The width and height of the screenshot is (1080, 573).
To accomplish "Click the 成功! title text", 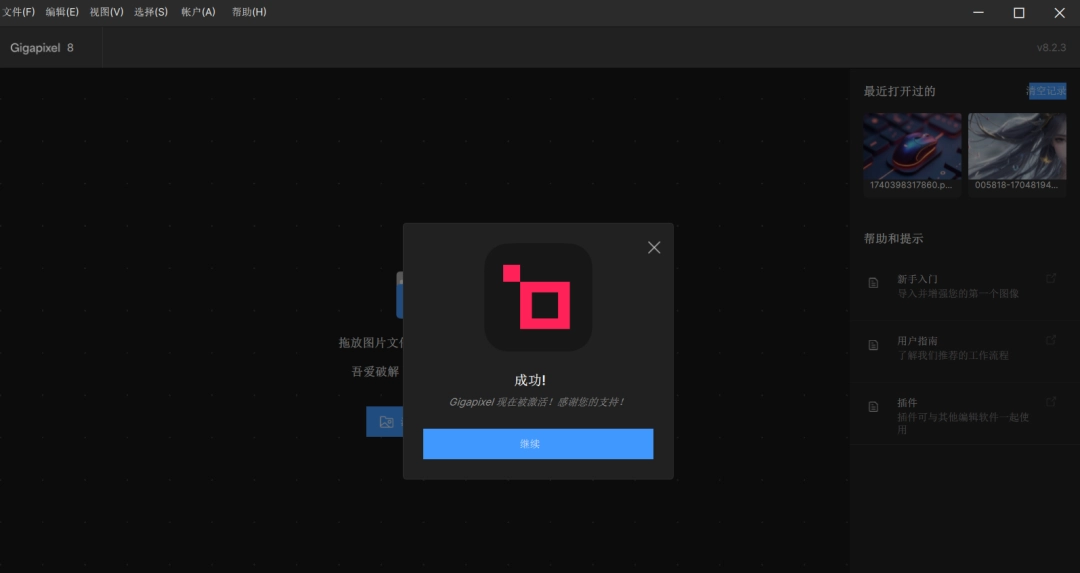I will pyautogui.click(x=530, y=380).
